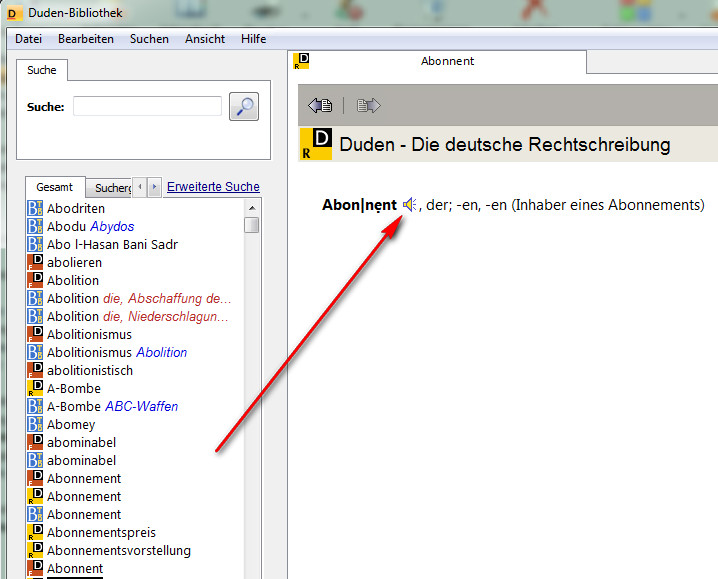Click the icon beside Abo l-Hasan Bani Sadr
This screenshot has height=579, width=718.
pos(35,244)
